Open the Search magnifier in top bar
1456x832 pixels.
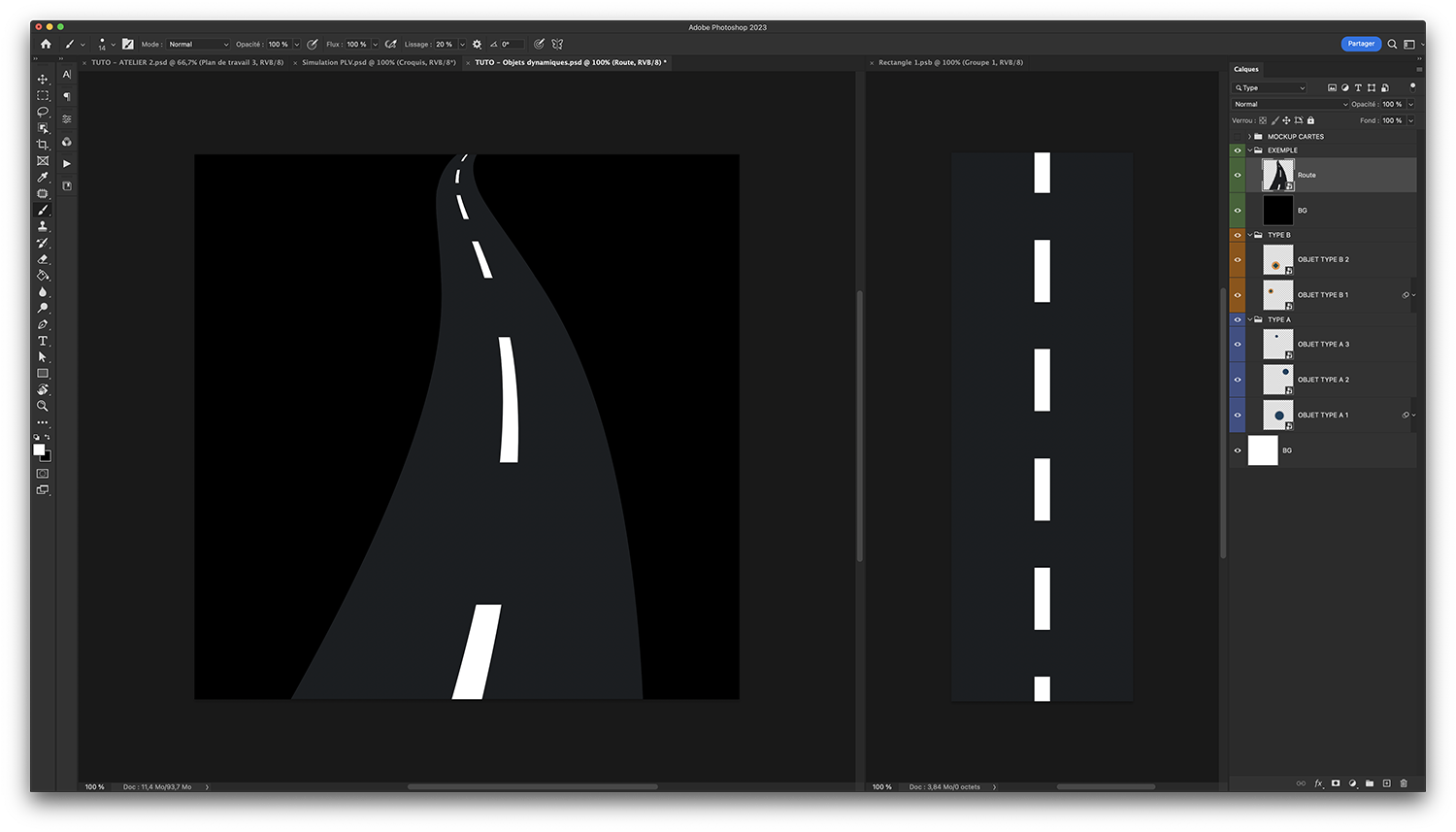pos(1392,44)
